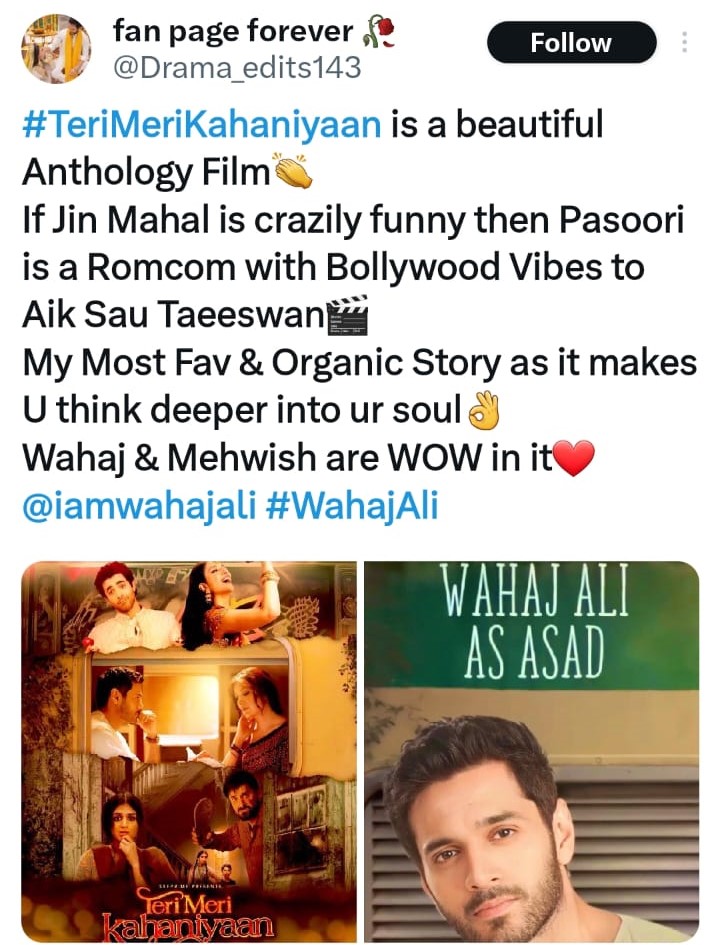Click the clapping hands emoji
The height and width of the screenshot is (945, 720).
pos(292,172)
